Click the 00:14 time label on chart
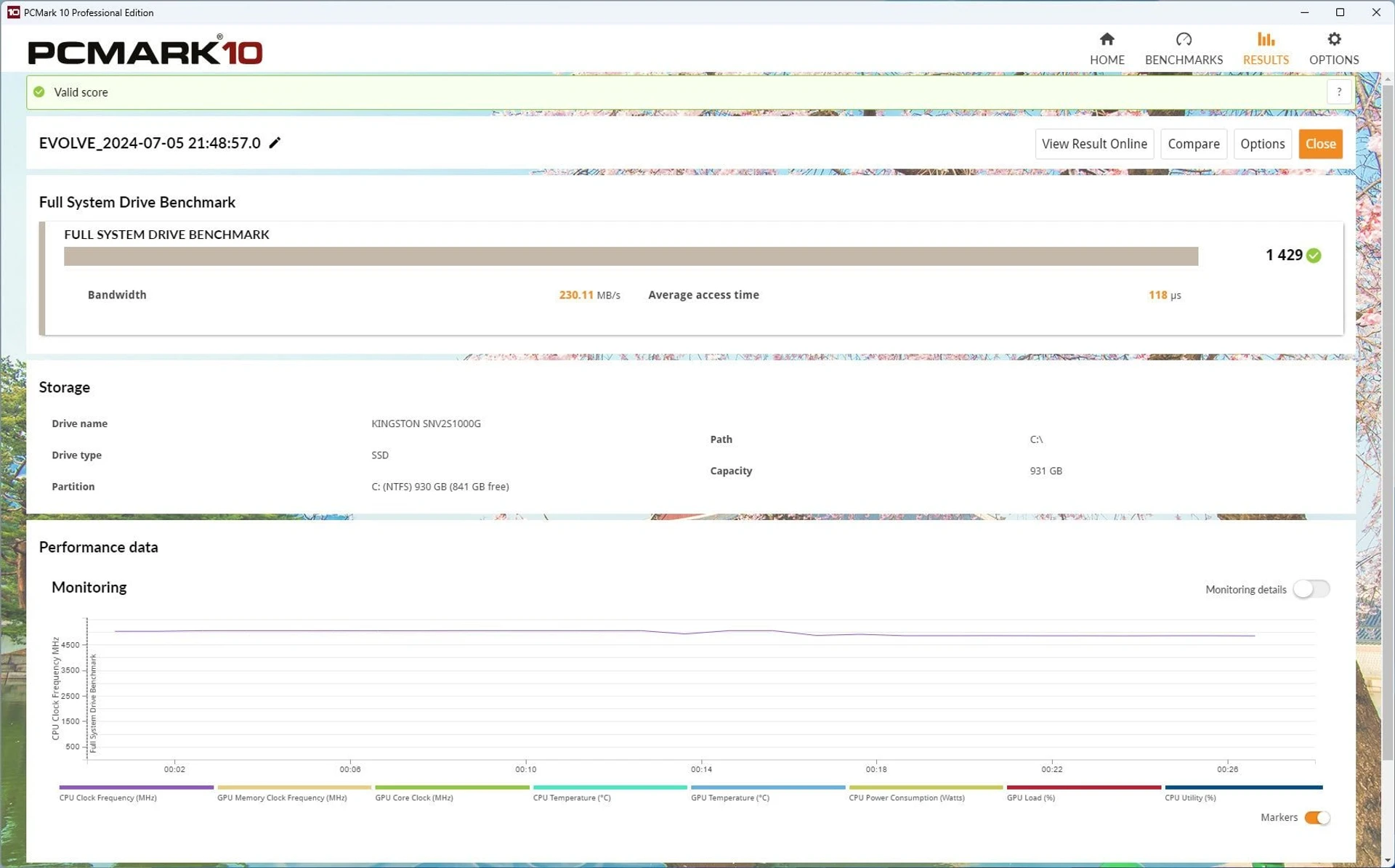The image size is (1395, 868). 700,769
